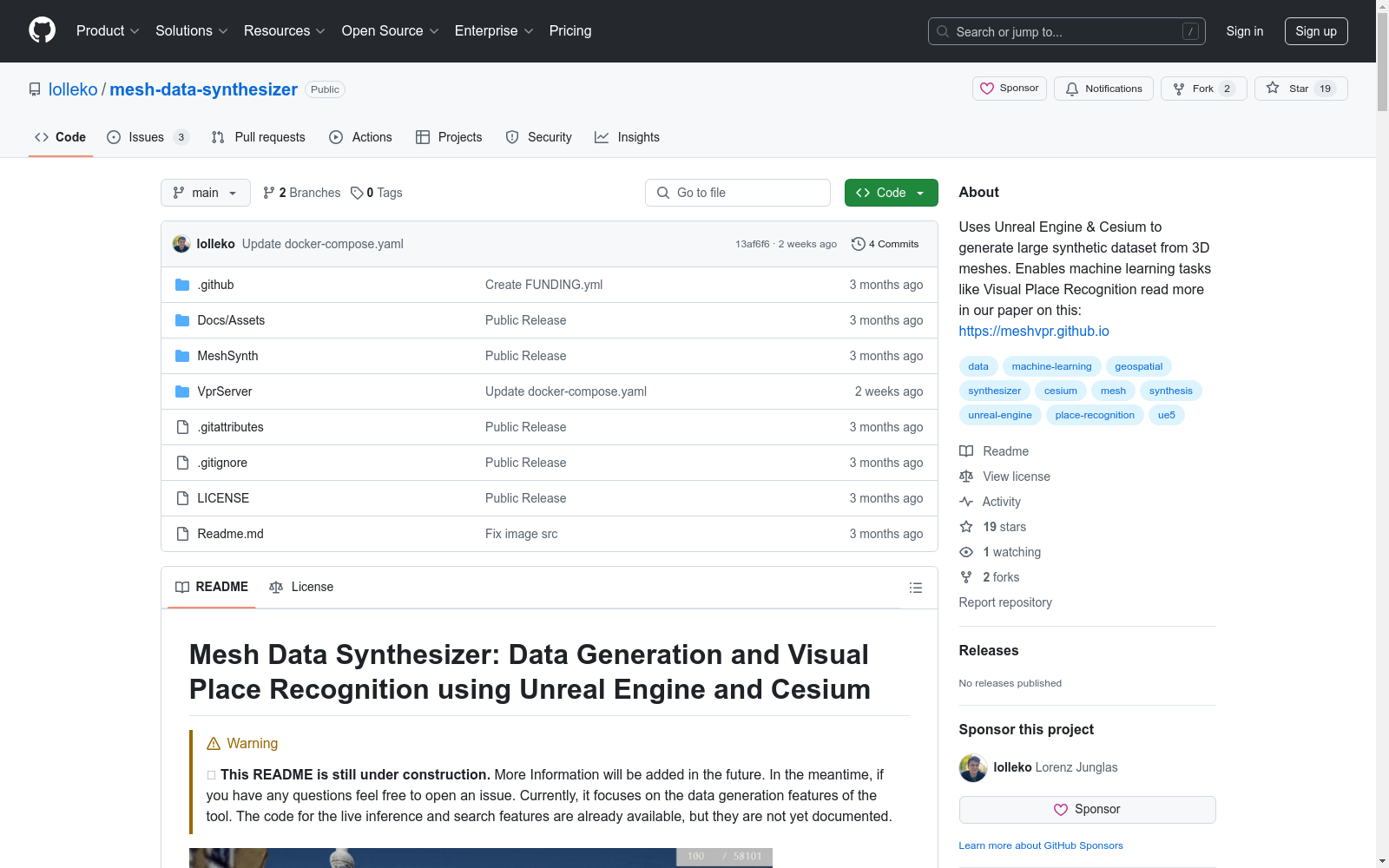Click the eye icon next to watching
The width and height of the screenshot is (1389, 868).
(966, 552)
